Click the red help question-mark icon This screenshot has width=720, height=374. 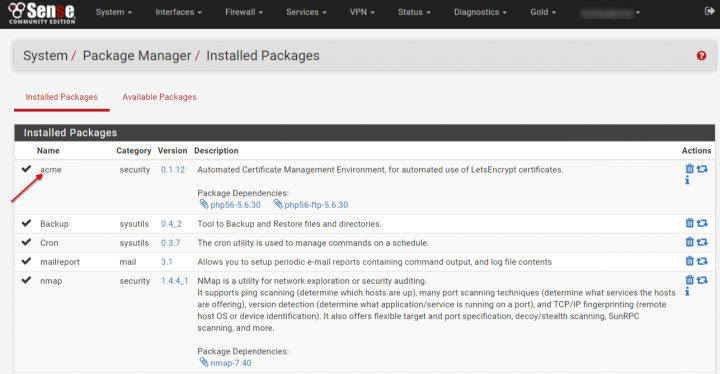pyautogui.click(x=701, y=56)
